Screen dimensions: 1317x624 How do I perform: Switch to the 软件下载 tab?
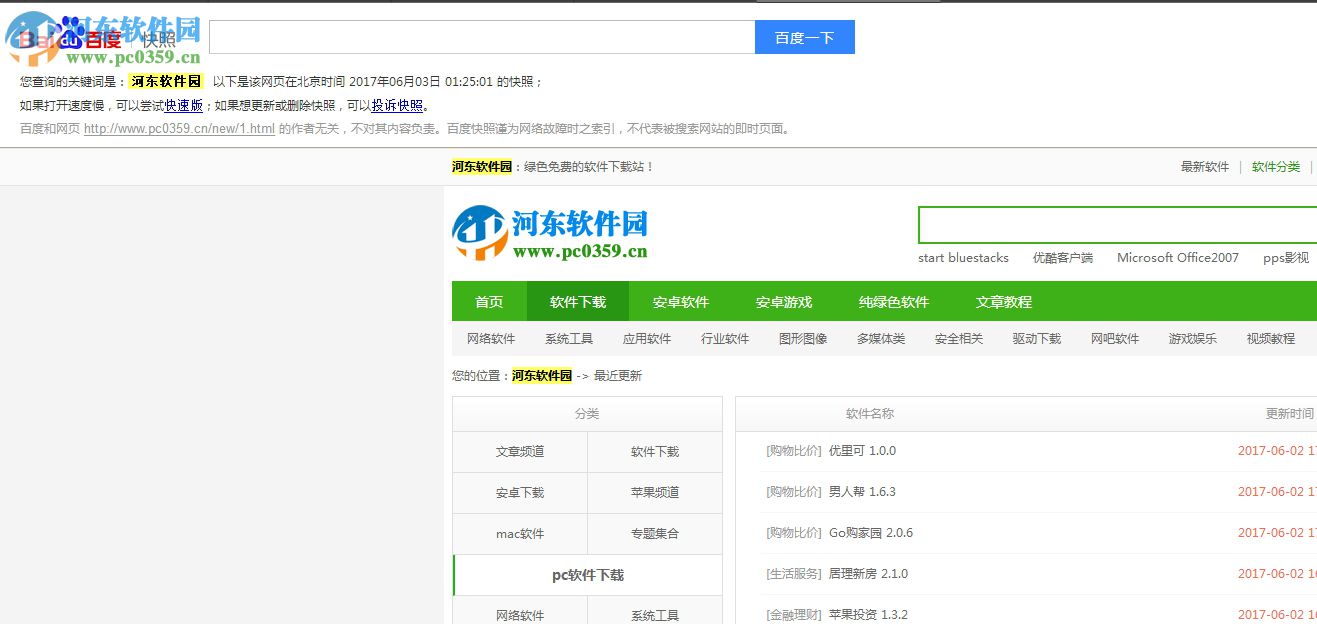pos(578,301)
